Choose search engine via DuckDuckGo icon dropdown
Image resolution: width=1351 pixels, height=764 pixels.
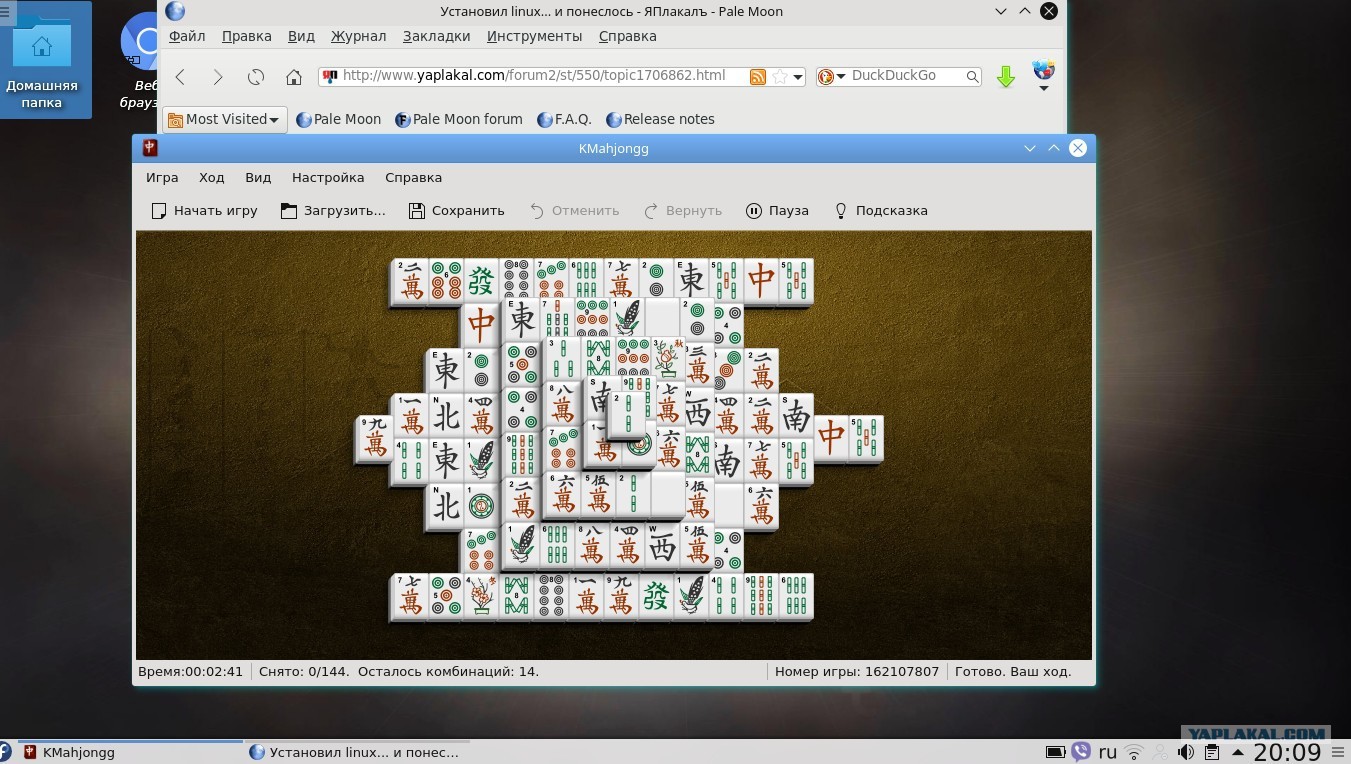coord(831,76)
